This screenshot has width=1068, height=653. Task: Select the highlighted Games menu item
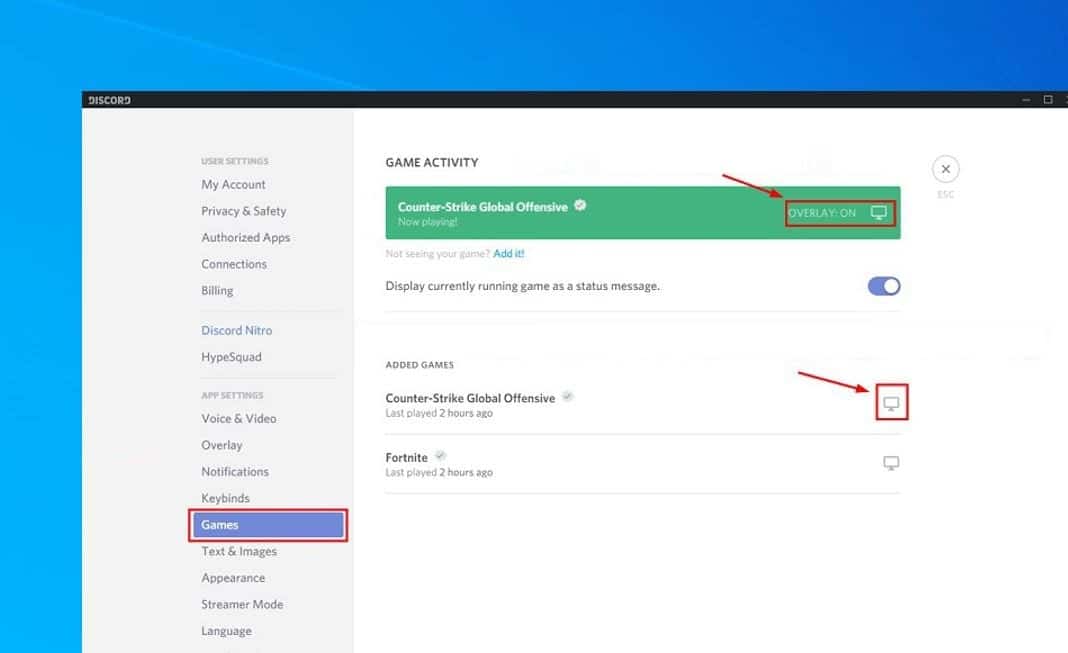[268, 525]
